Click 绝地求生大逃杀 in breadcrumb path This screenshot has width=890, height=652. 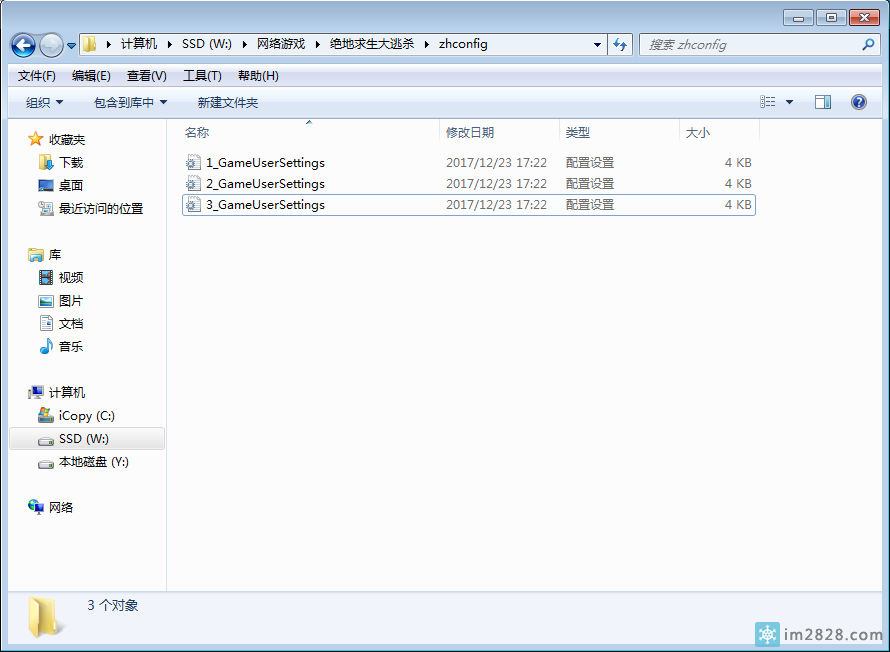(x=371, y=44)
